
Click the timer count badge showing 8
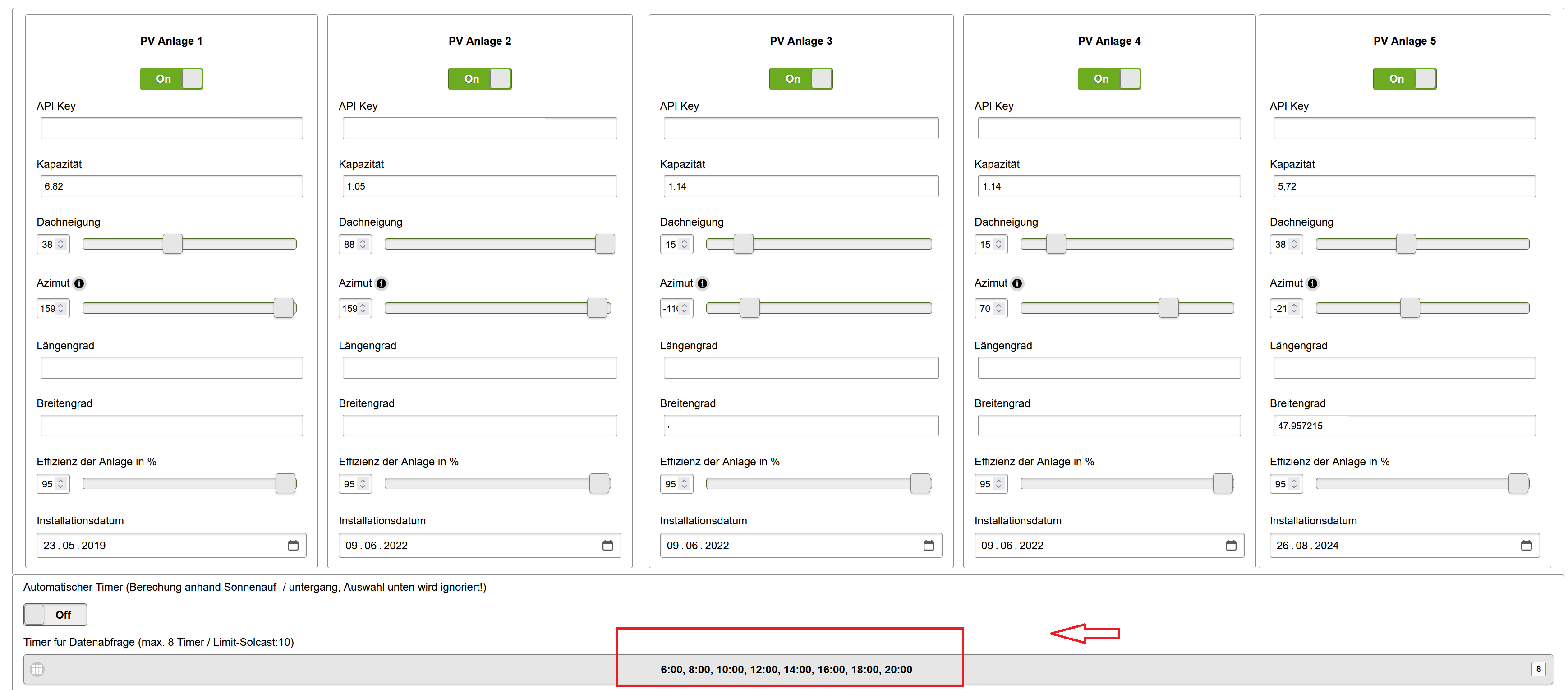(x=1538, y=669)
